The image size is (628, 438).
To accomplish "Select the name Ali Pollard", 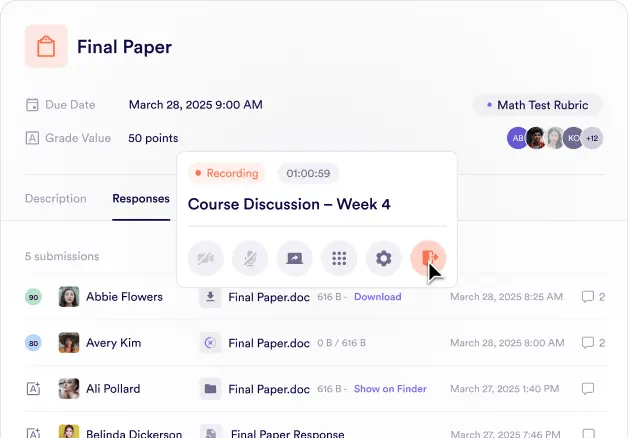I will [113, 389].
